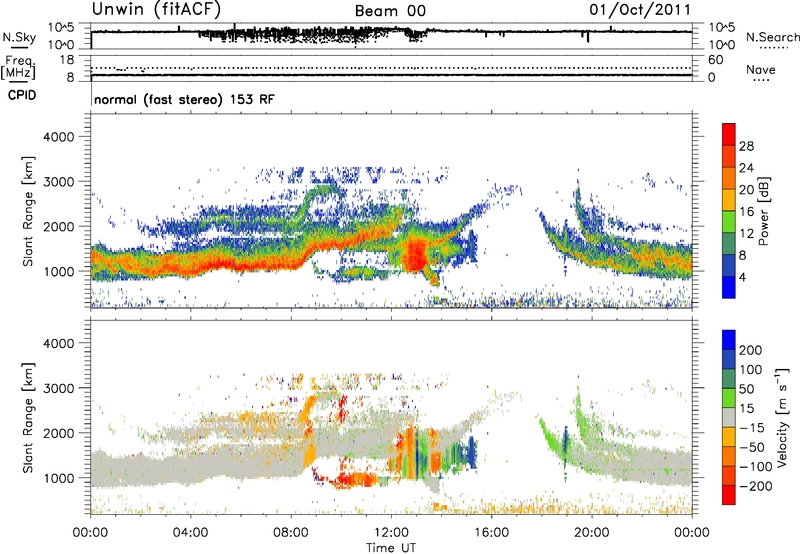Click the '-200' value on the velocity color bar
Screen dimensions: 800x554
(x=757, y=486)
